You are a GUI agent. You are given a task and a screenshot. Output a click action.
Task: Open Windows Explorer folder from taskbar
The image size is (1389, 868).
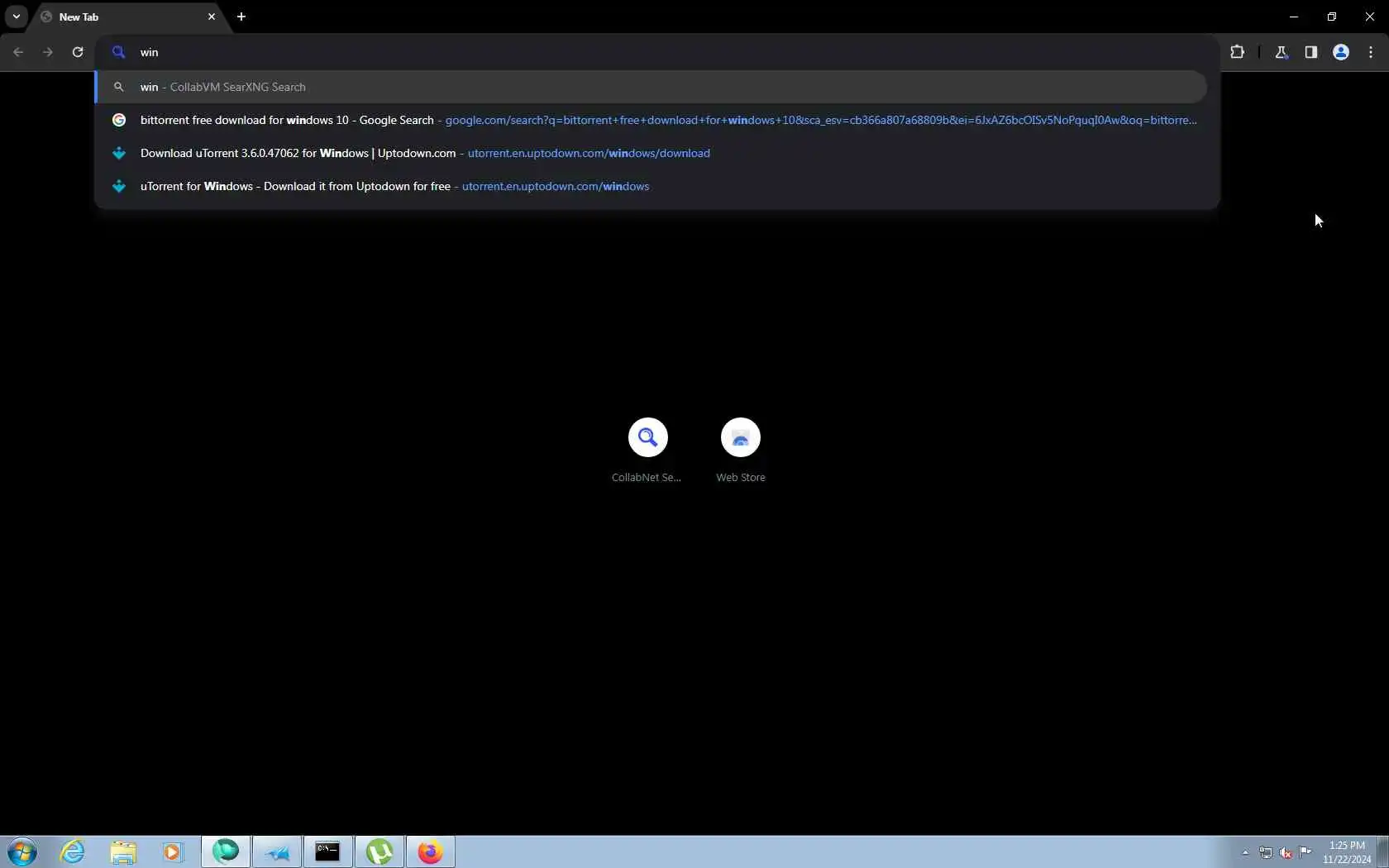pyautogui.click(x=123, y=851)
